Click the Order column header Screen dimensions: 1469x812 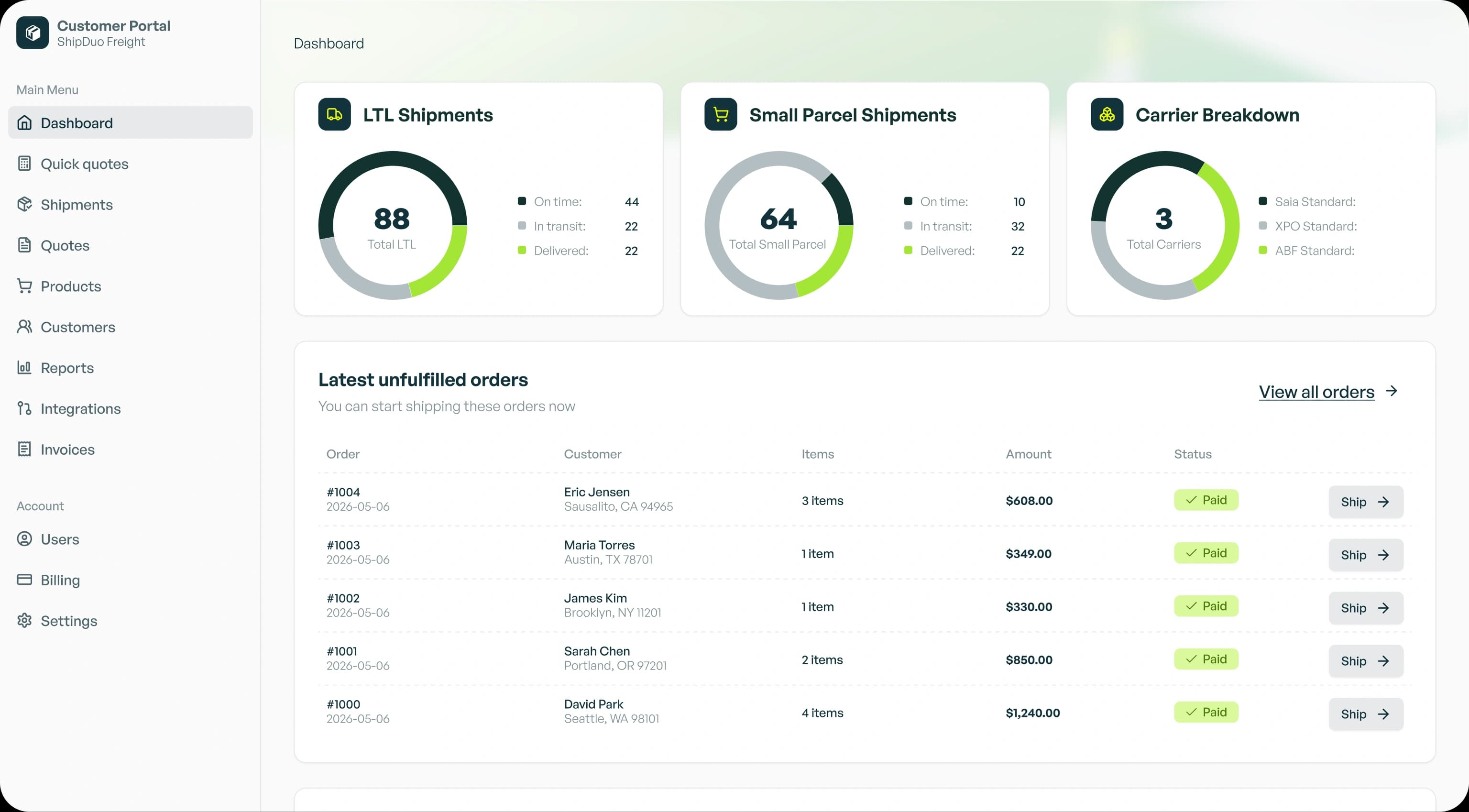pos(343,454)
